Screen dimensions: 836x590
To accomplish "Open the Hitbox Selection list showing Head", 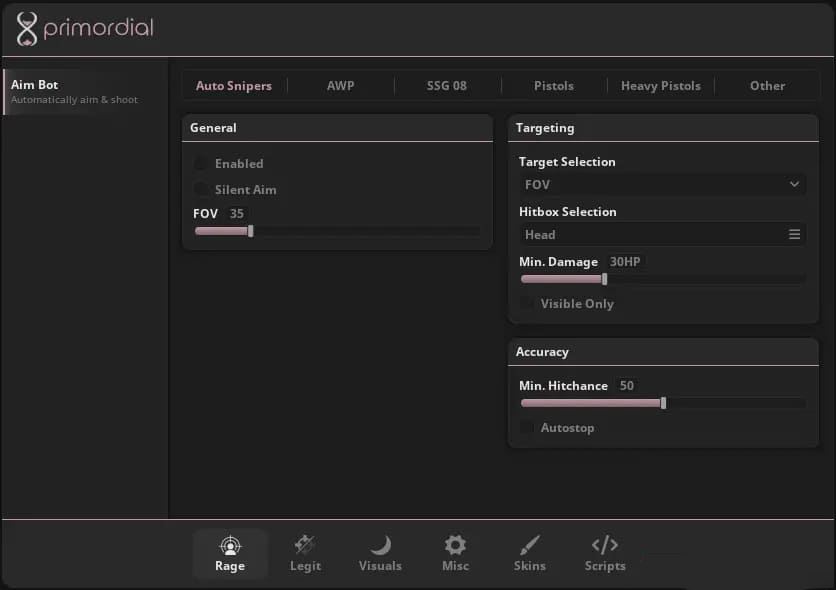I will [662, 235].
